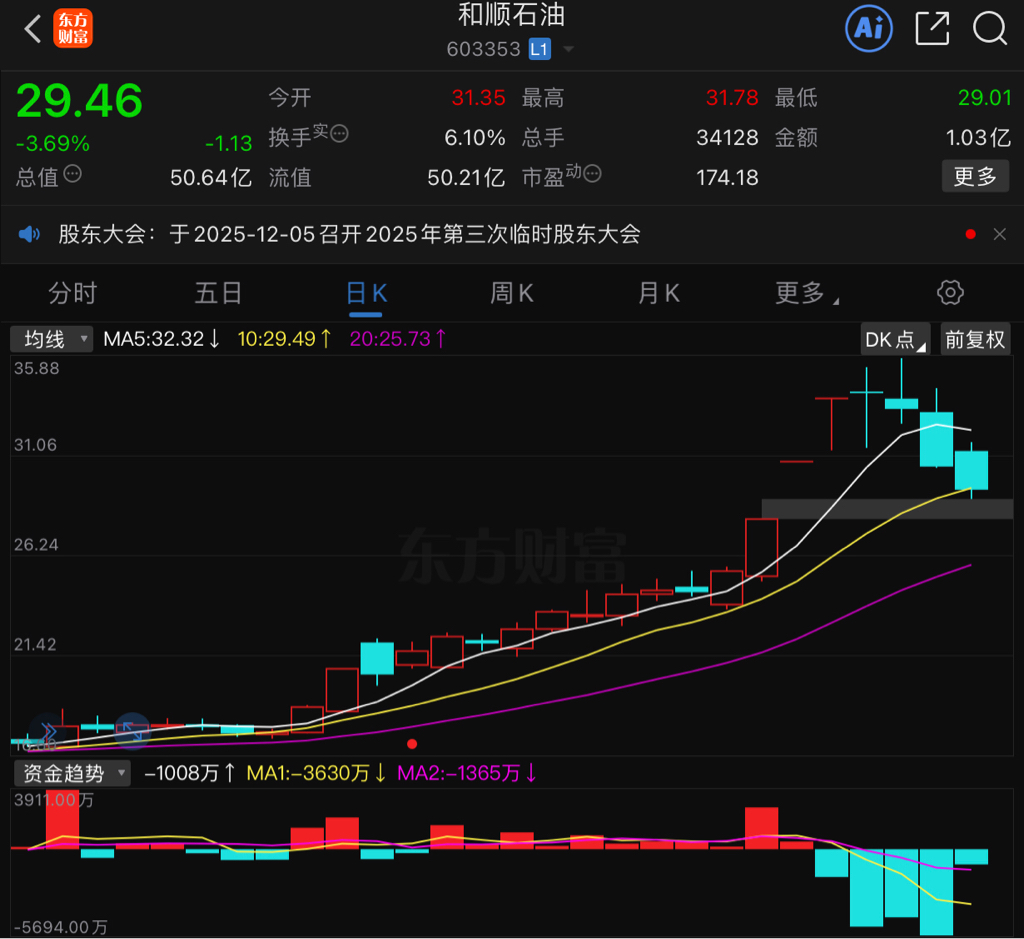Share the stock page with the export icon
1024x939 pixels.
(x=932, y=29)
